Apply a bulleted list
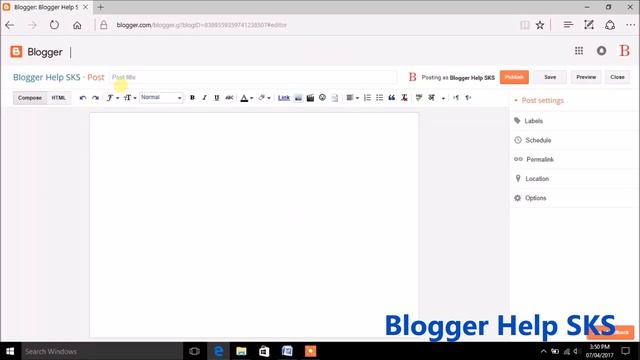Screen dimensions: 640x360 (380, 98)
